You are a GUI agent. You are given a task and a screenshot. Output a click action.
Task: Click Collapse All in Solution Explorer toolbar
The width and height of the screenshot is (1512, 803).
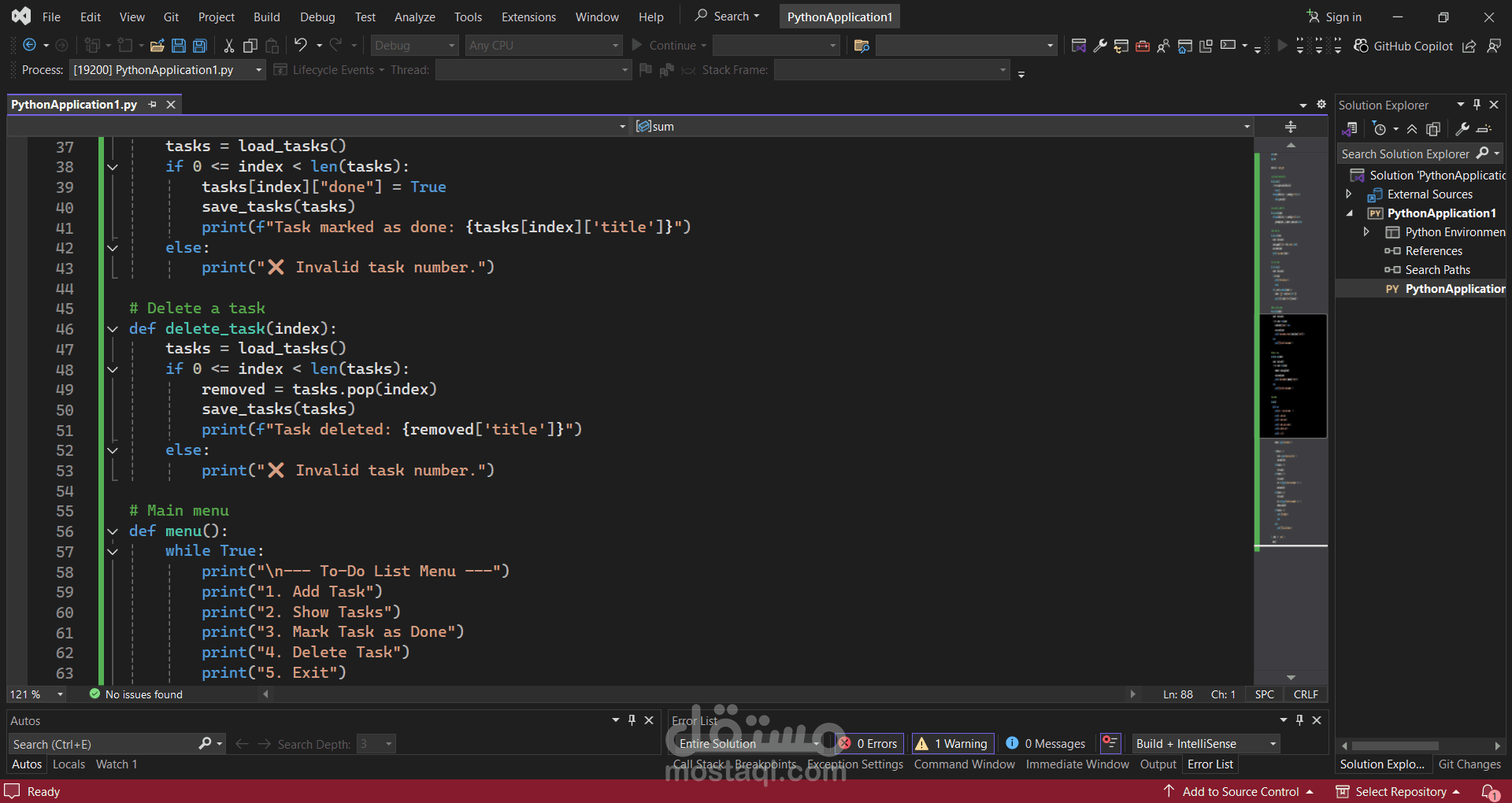click(x=1412, y=129)
